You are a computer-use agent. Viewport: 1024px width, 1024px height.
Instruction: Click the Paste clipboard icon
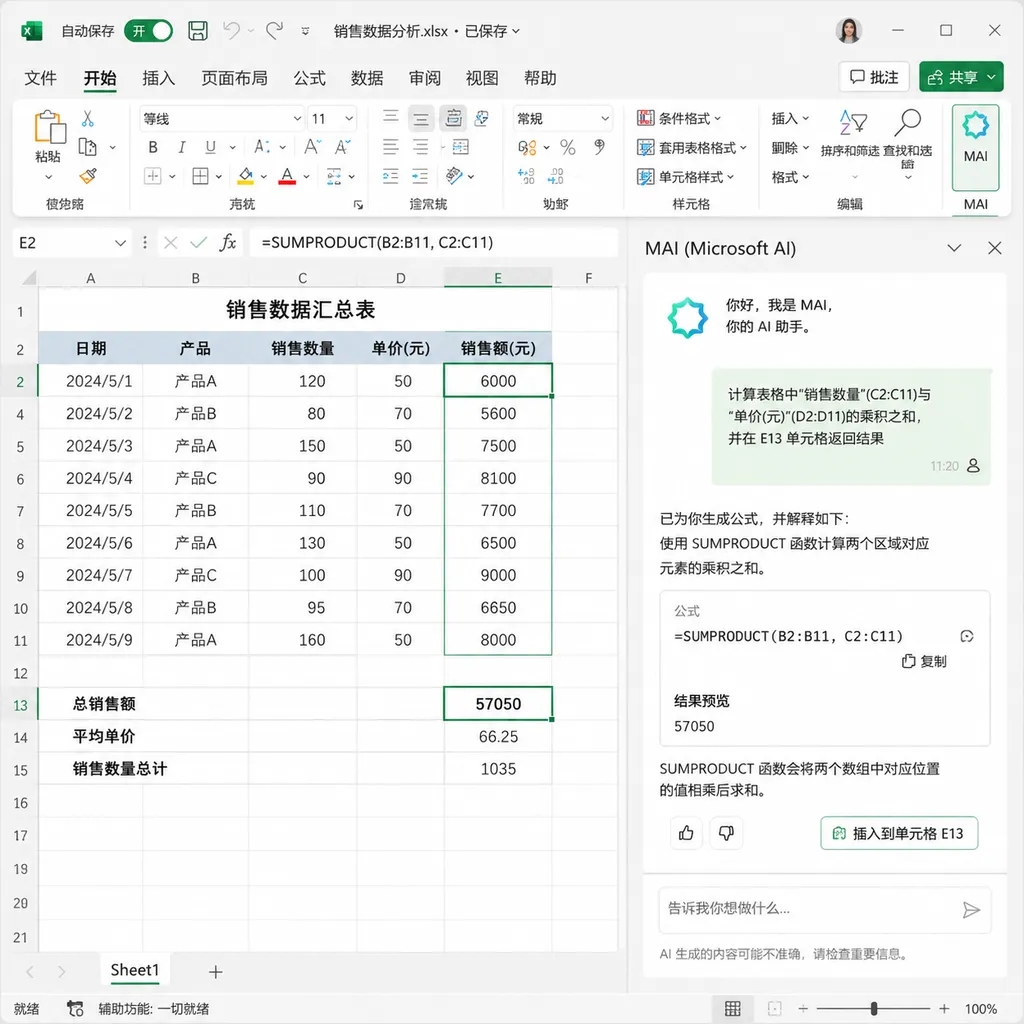pos(50,127)
